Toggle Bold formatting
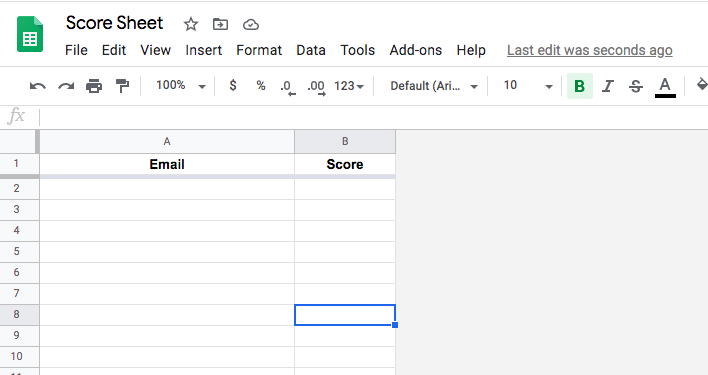The image size is (708, 375). click(580, 85)
